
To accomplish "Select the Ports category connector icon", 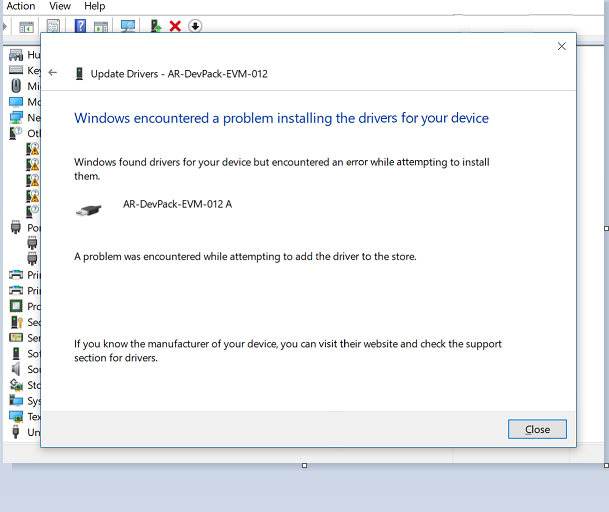I will (x=16, y=227).
